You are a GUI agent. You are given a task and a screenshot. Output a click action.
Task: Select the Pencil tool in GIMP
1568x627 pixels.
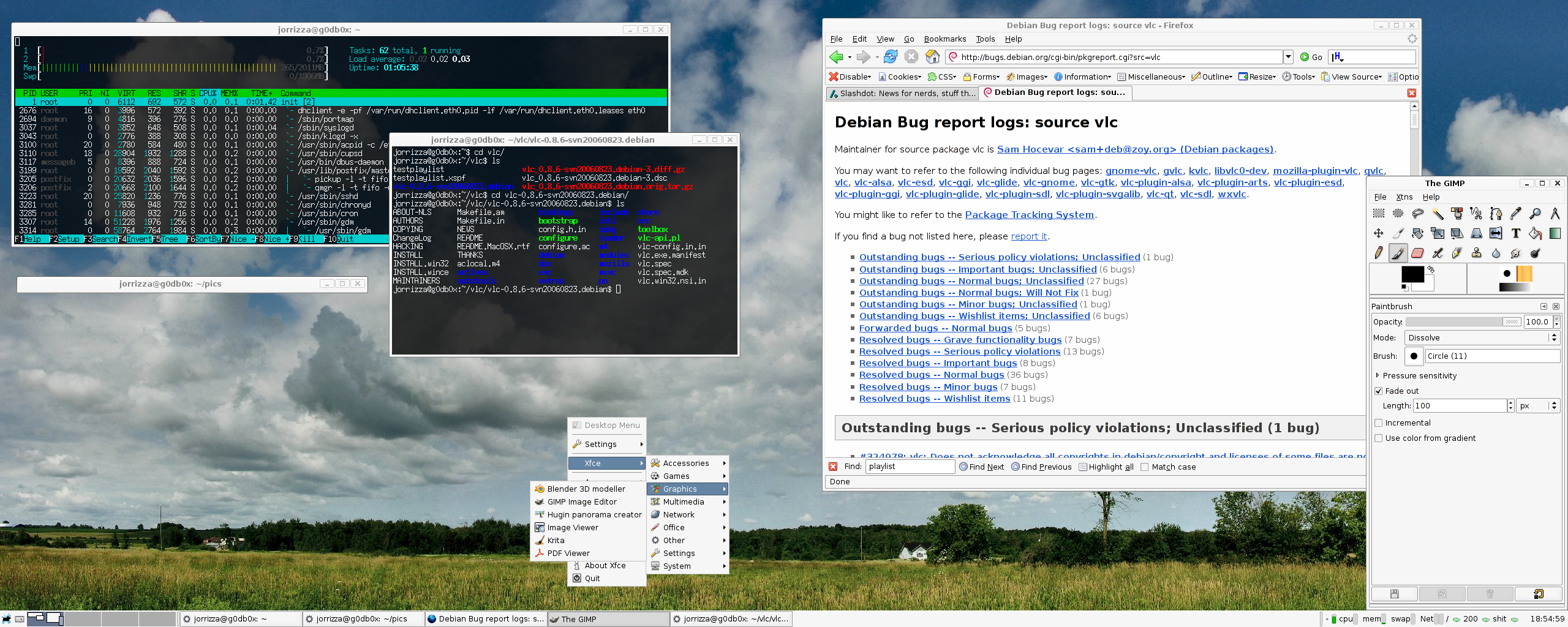(1379, 253)
